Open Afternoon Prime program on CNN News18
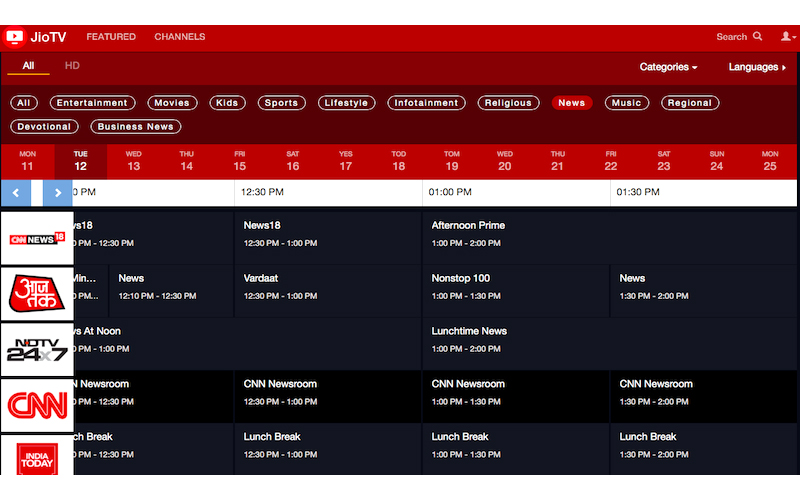The height and width of the screenshot is (500, 800). click(x=609, y=238)
